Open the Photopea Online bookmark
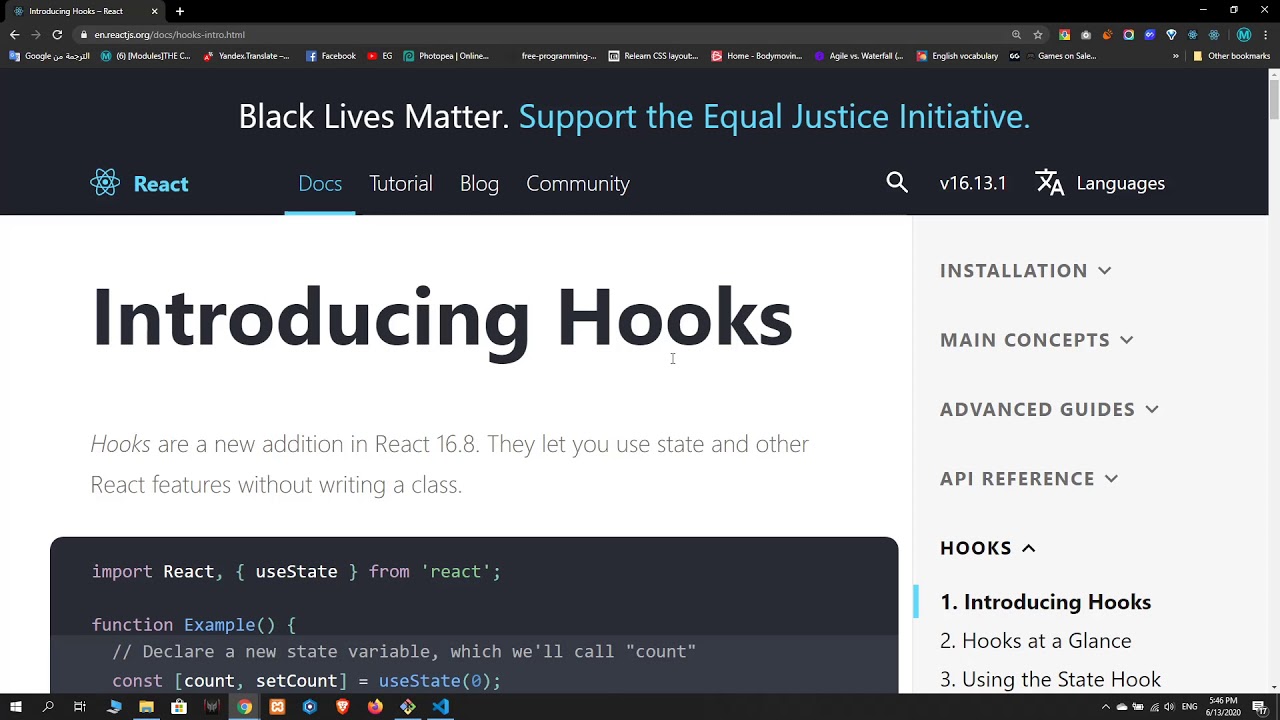1280x720 pixels. coord(446,56)
